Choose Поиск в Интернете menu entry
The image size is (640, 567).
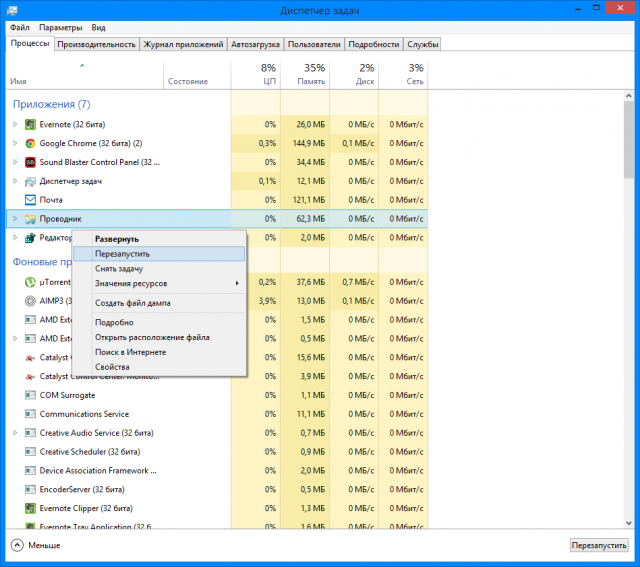coord(160,352)
